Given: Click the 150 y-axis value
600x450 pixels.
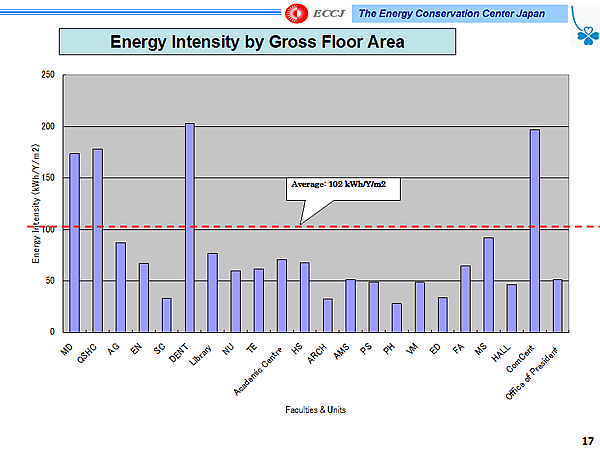Looking at the screenshot, I should click(x=48, y=178).
